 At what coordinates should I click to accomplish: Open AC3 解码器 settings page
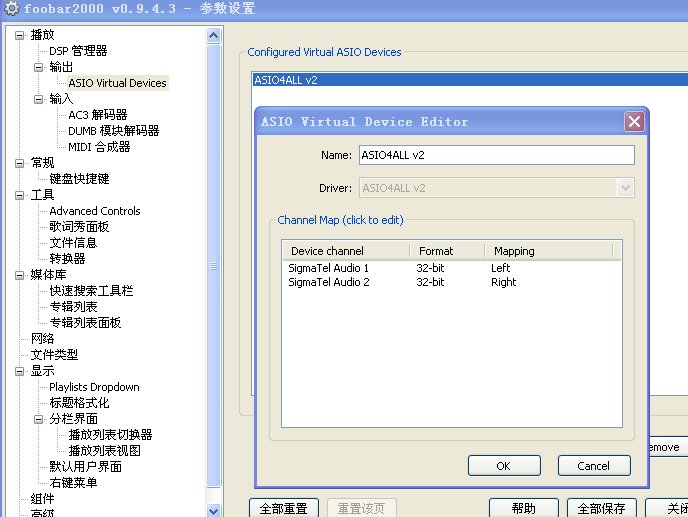(x=98, y=115)
